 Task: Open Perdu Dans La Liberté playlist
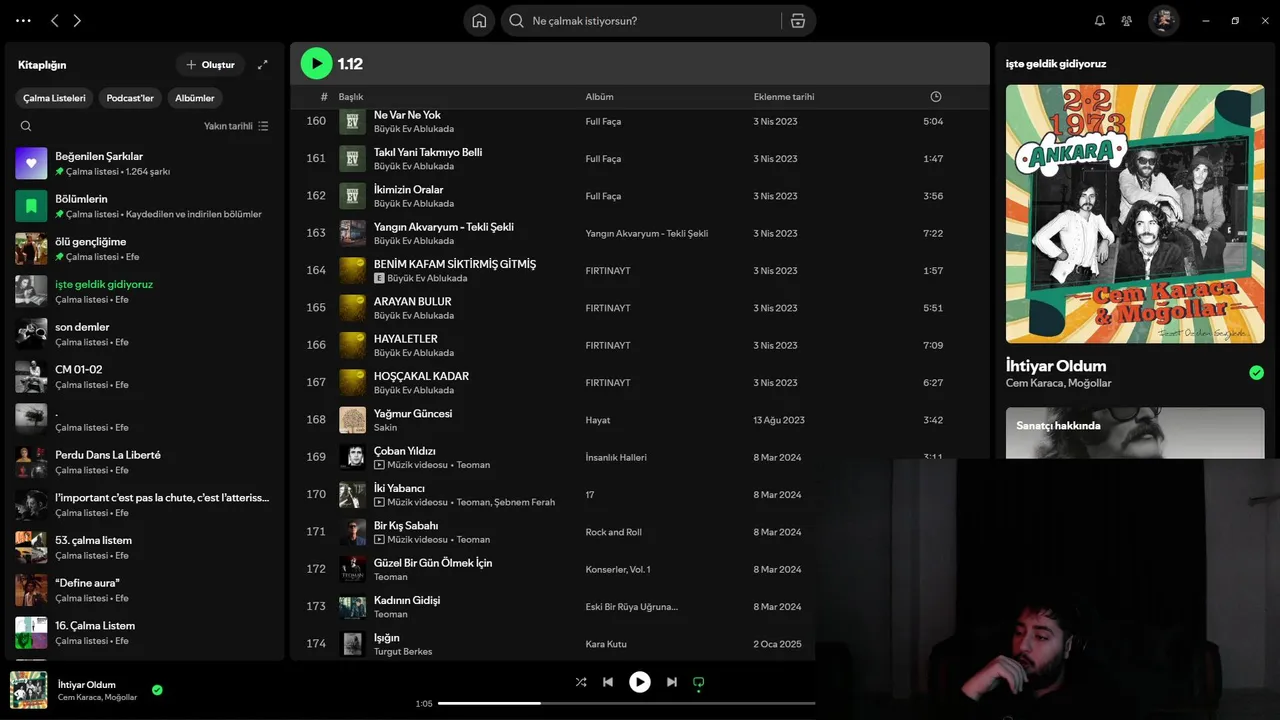click(x=145, y=462)
